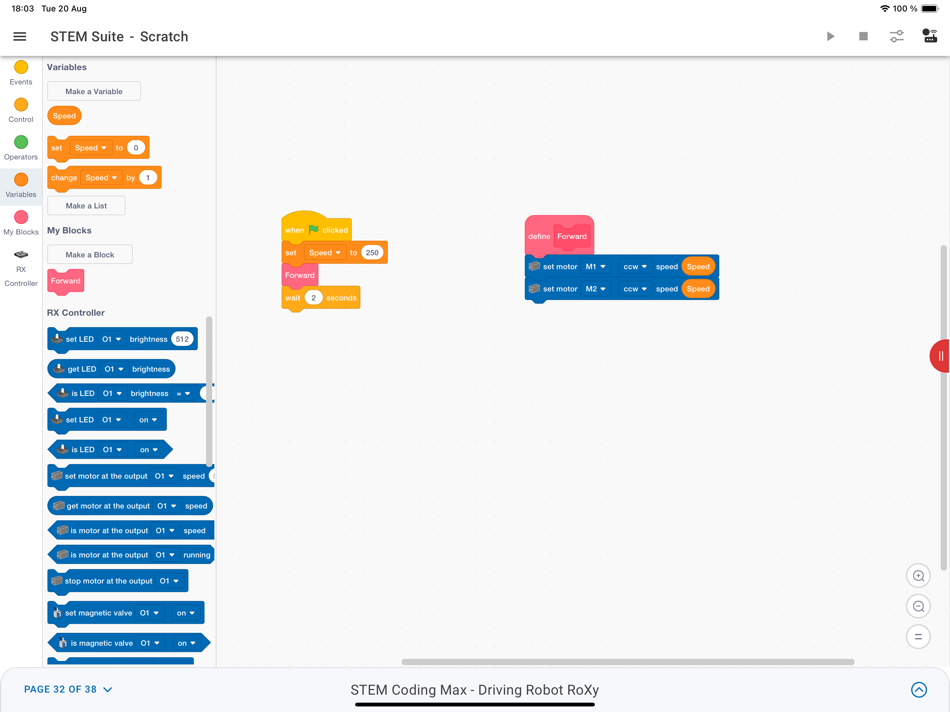Open Speed dropdown in change block

(x=101, y=178)
